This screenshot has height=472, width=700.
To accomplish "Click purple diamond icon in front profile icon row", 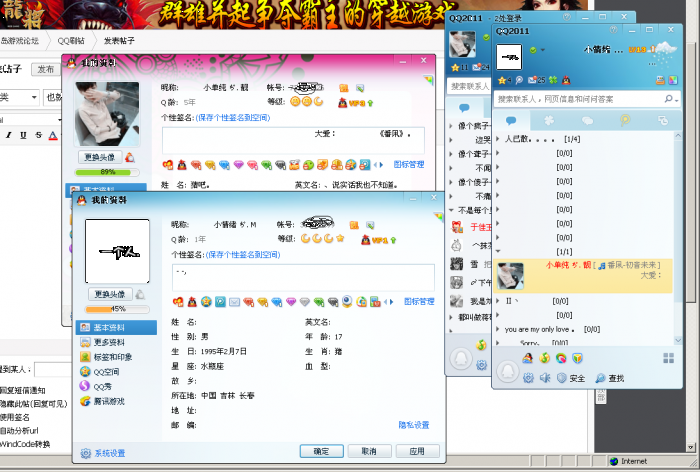I will (x=291, y=302).
